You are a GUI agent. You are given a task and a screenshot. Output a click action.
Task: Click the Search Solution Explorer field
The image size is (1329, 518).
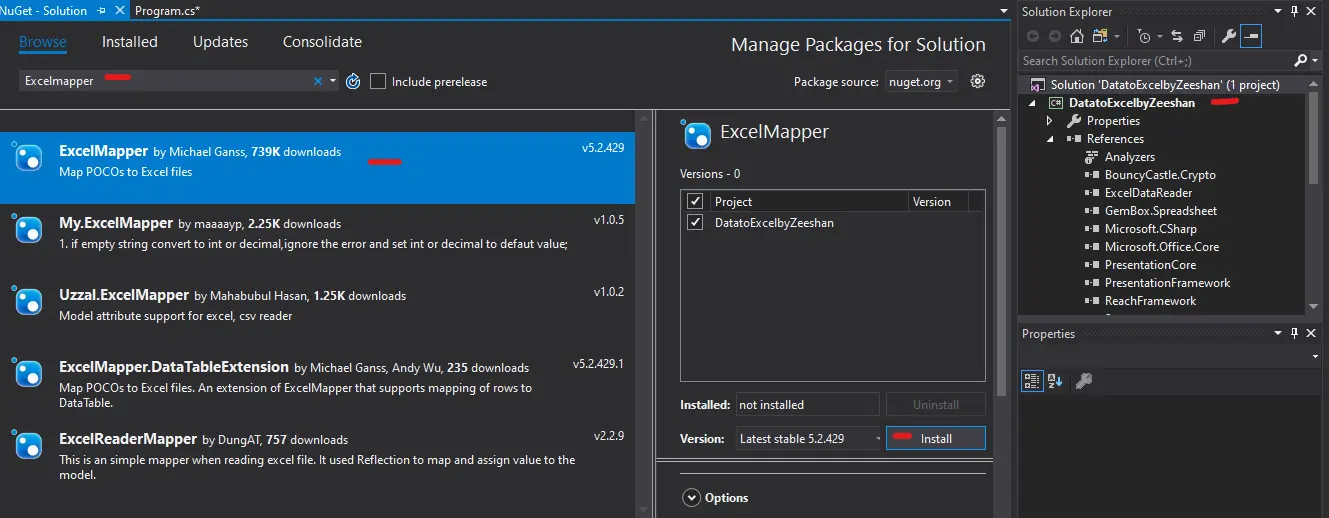tap(1155, 61)
